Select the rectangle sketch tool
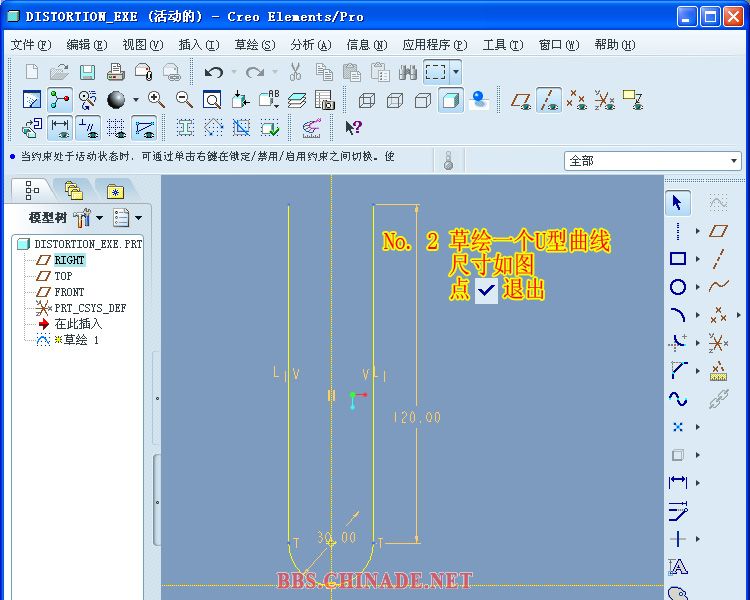 (678, 258)
